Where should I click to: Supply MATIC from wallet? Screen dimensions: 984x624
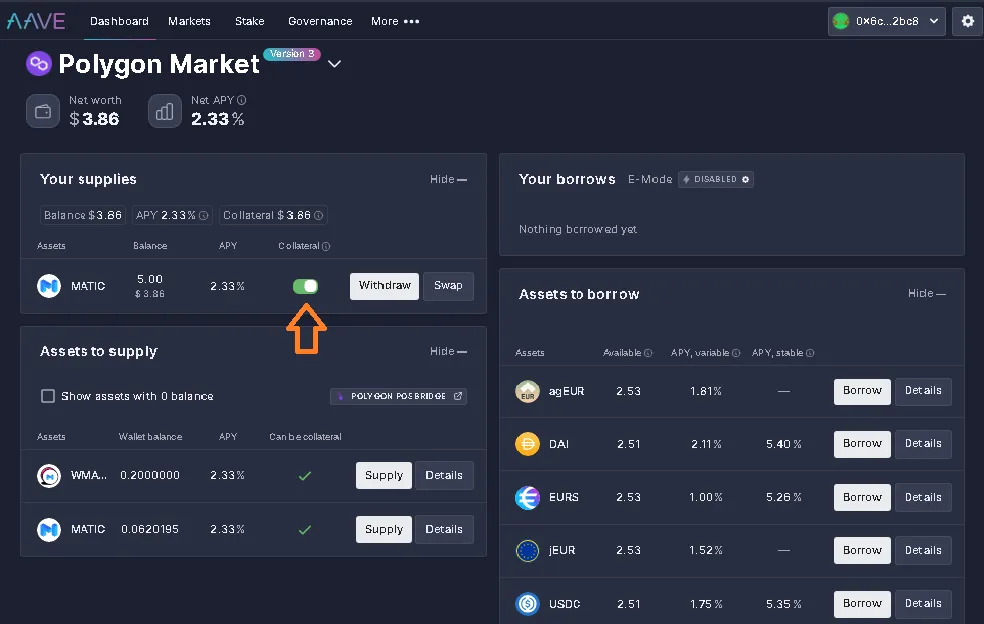383,530
